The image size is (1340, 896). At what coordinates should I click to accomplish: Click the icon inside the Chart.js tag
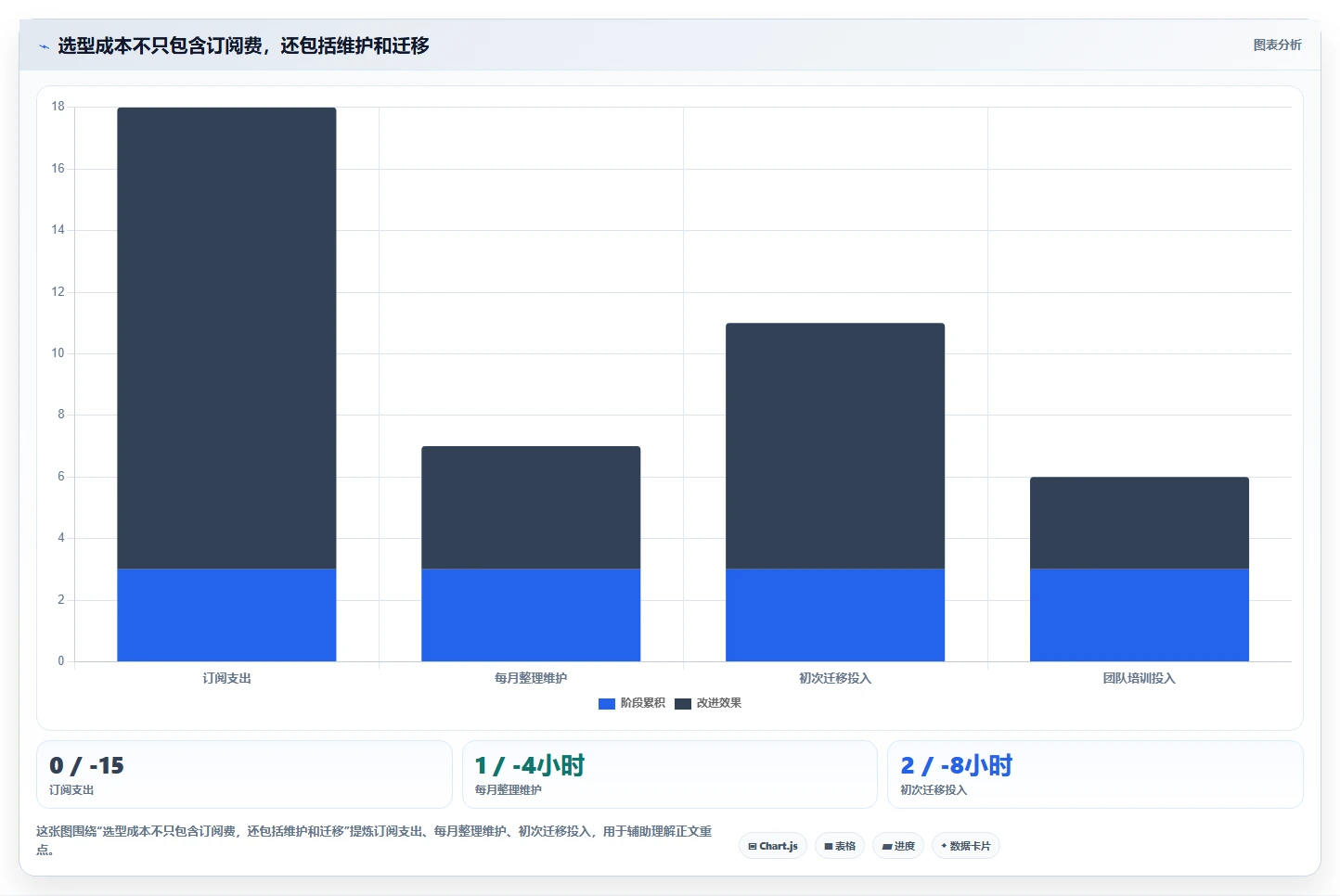pyautogui.click(x=753, y=846)
